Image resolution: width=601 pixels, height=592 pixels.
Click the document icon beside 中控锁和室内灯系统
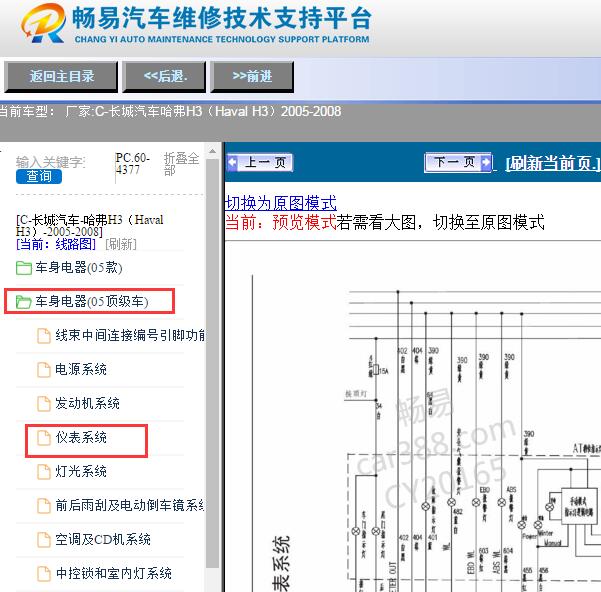point(44,574)
